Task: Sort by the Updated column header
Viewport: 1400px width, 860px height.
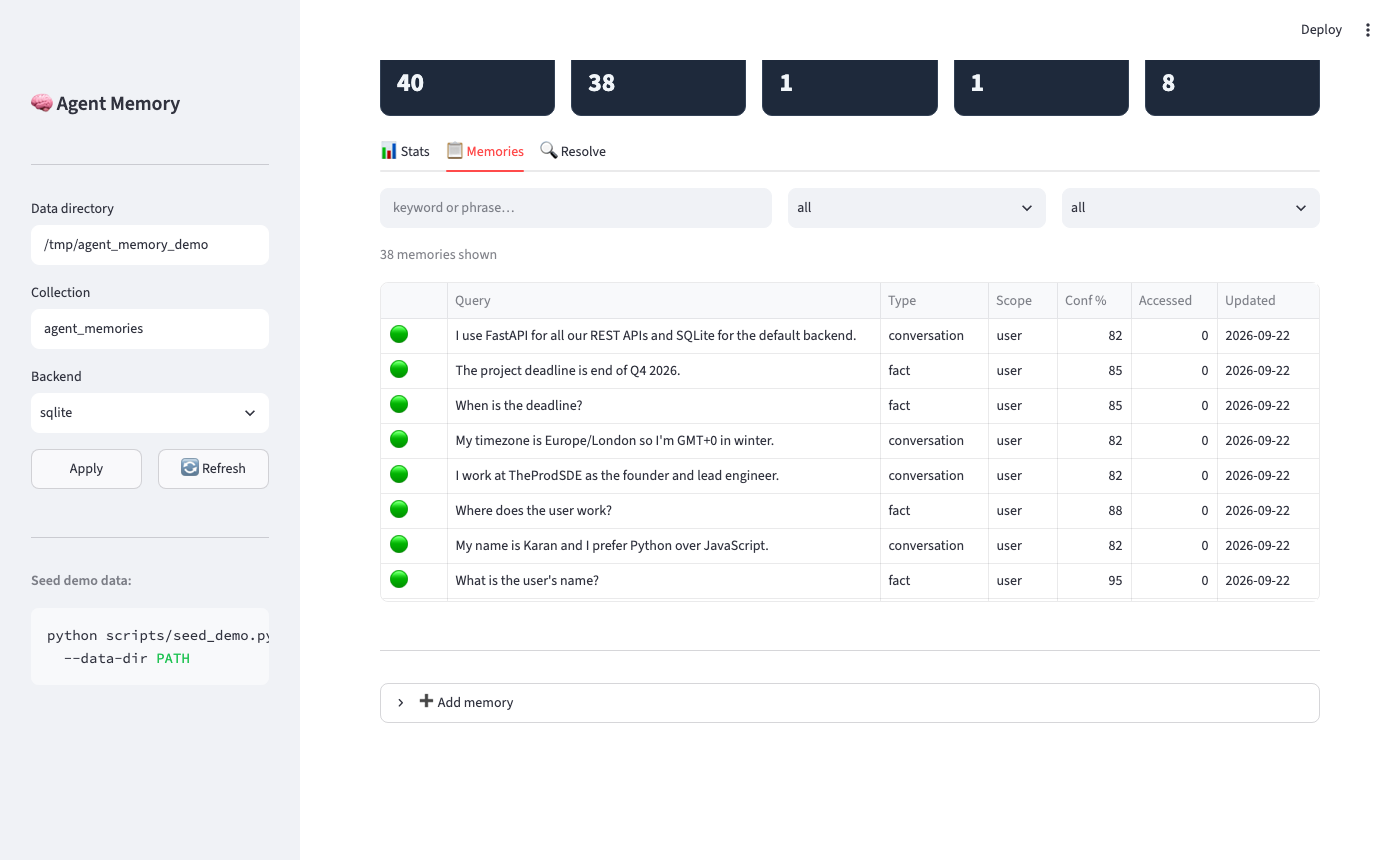Action: point(1268,300)
